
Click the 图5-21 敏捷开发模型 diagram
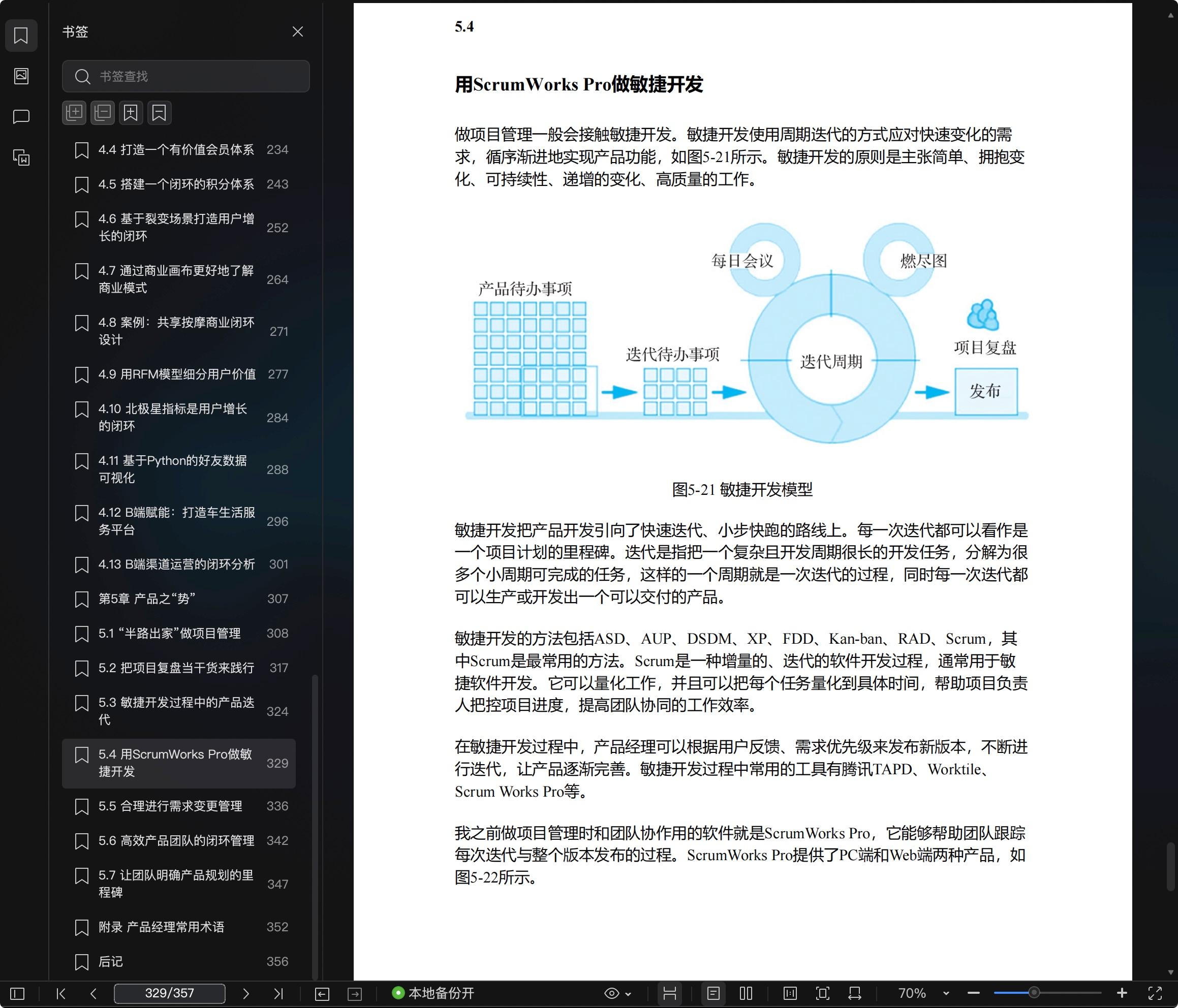click(x=747, y=333)
